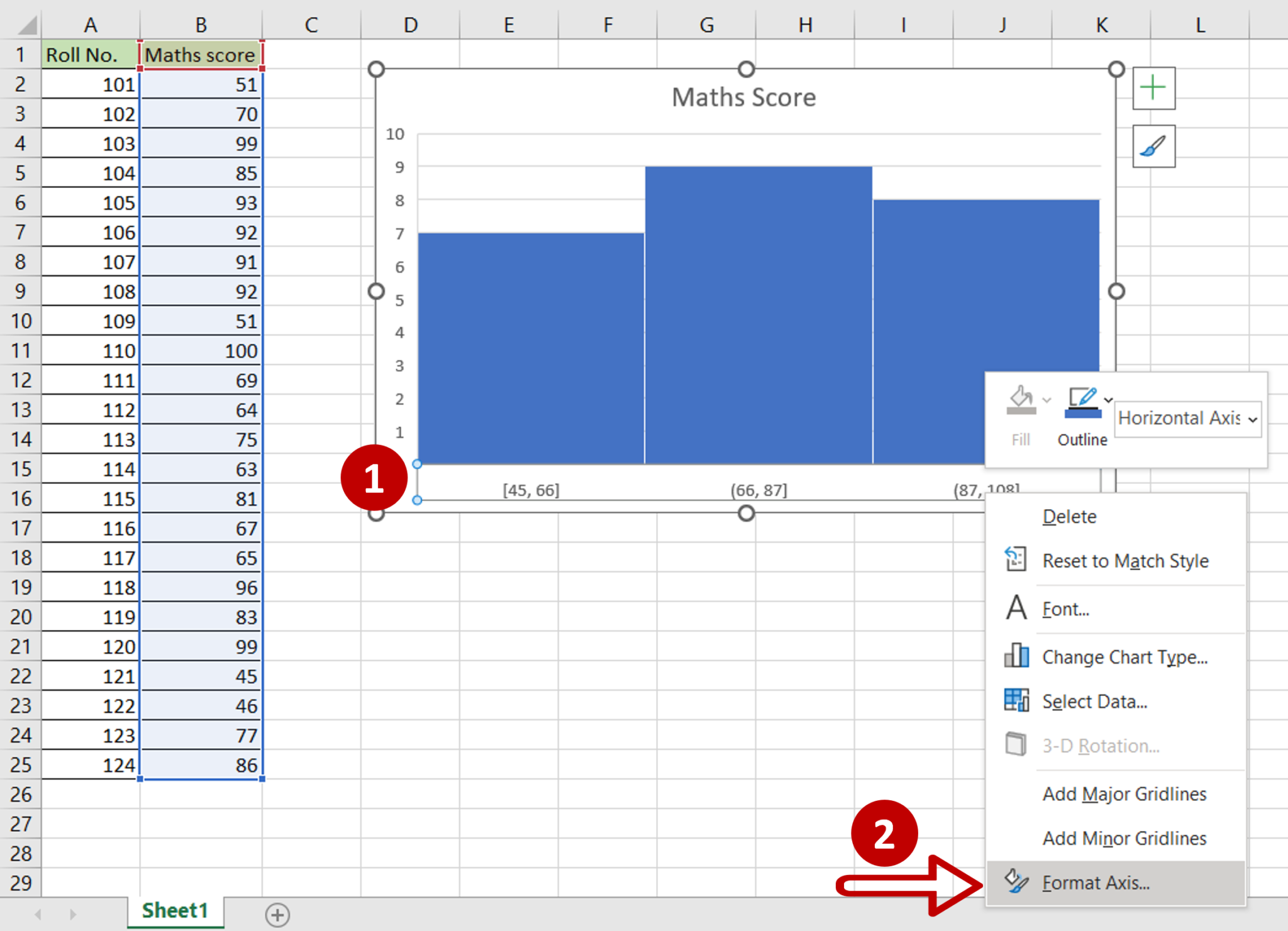
Task: Expand the Fill color dropdown arrow
Action: click(x=1046, y=398)
